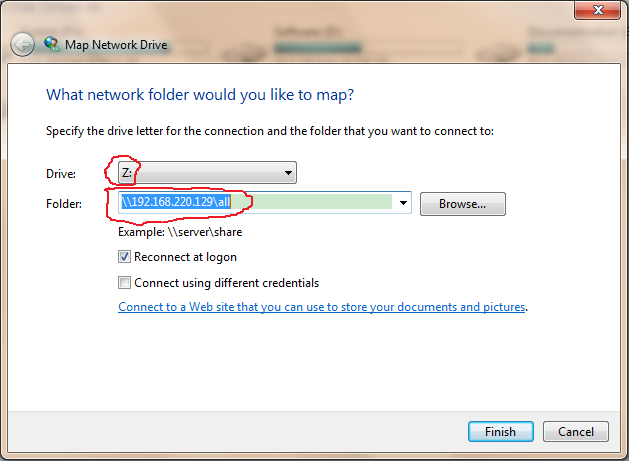Expand the Folder path history dropdown arrow
Viewport: 629px width, 461px height.
click(x=403, y=203)
